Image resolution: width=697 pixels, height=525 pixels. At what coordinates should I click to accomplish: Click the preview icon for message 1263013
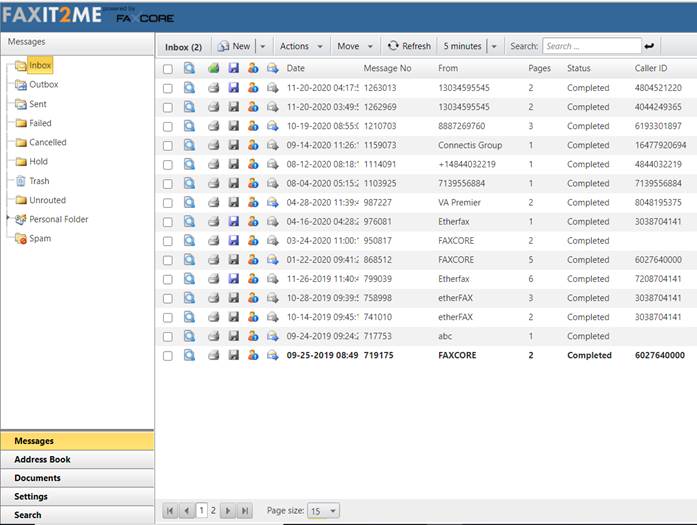click(x=189, y=88)
